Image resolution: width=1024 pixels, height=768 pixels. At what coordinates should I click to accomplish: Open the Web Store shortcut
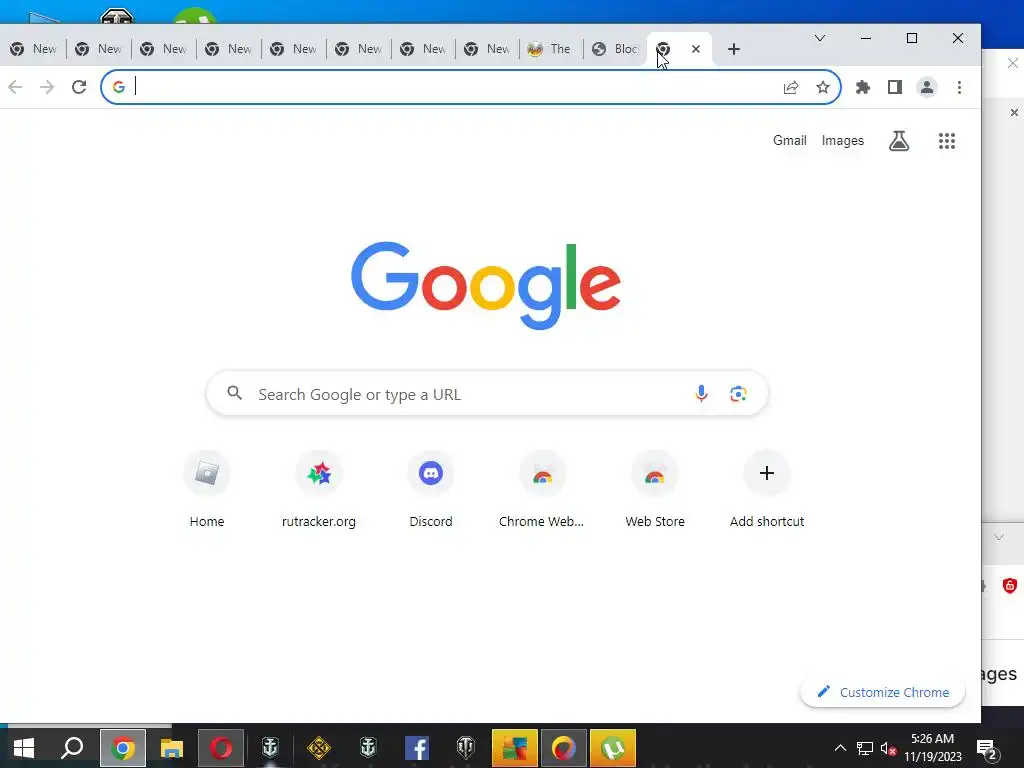point(655,488)
